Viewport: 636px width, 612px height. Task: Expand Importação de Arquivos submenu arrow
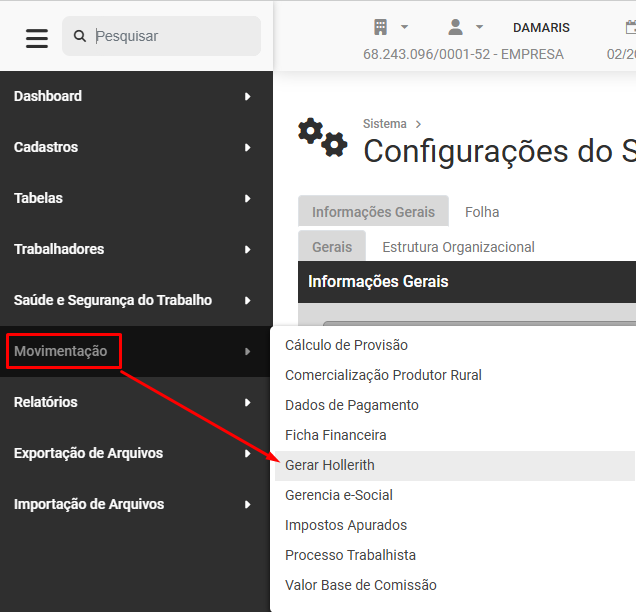point(247,505)
